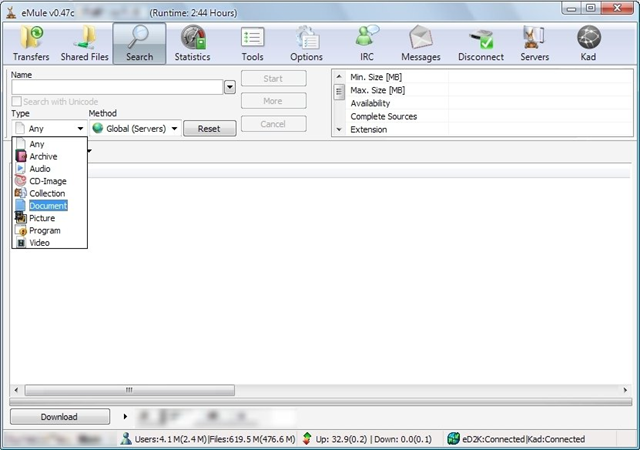Screen dimensions: 640x450
Task: Click arrow expander beside Download button
Action: click(x=125, y=417)
